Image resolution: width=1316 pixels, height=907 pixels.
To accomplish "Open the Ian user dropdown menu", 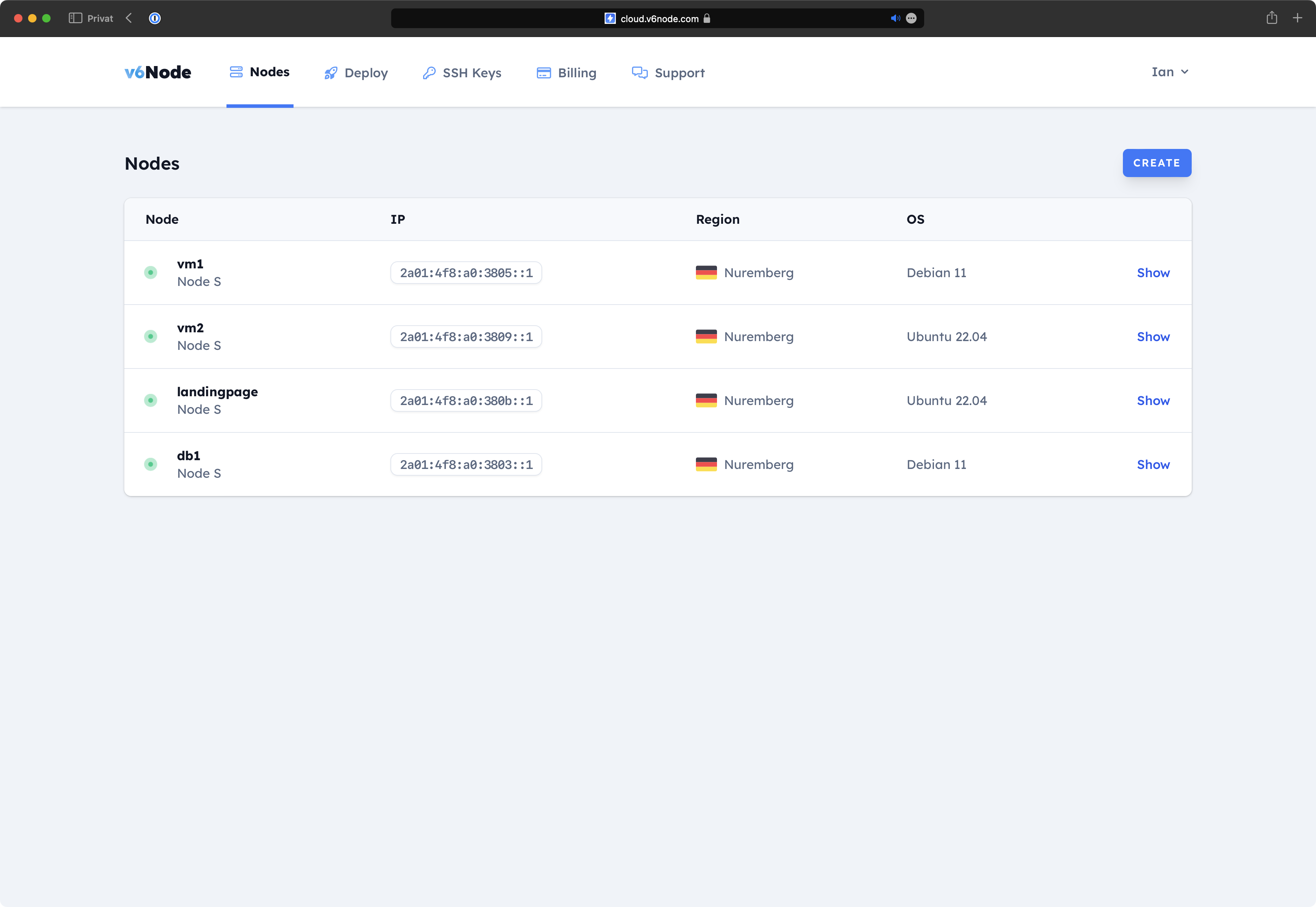I will [1170, 72].
